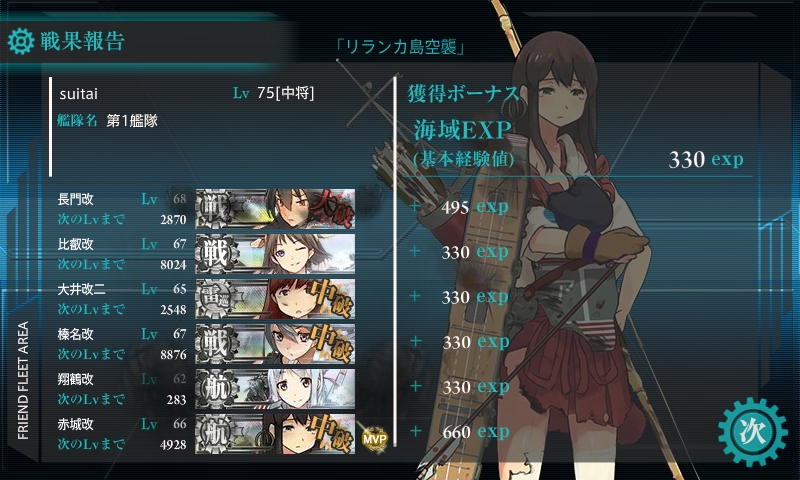Click the 戦果報告 header title

coord(83,41)
